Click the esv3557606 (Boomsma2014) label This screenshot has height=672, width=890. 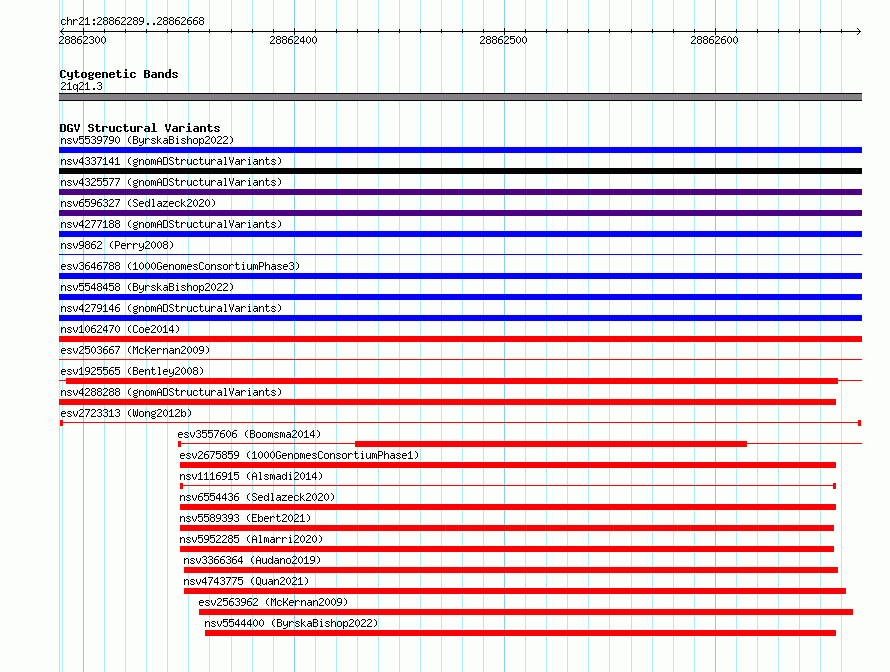click(x=249, y=434)
